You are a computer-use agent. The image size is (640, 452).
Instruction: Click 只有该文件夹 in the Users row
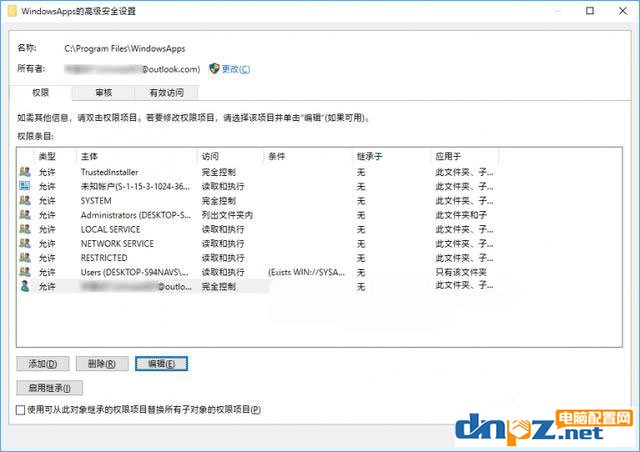pos(461,272)
